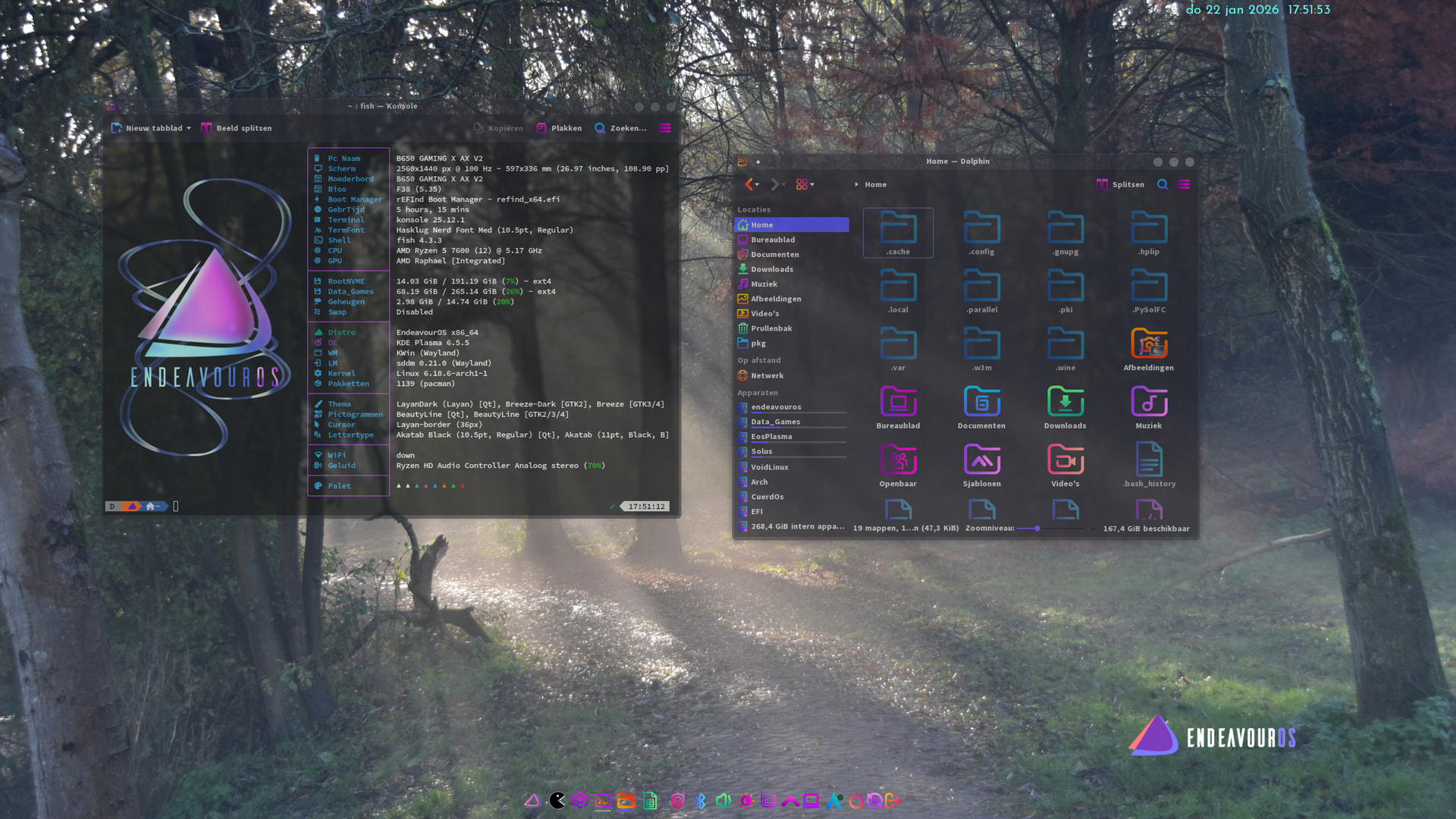Expand Nieuw tabblad dropdown arrow
The image size is (1456, 819).
tap(189, 128)
